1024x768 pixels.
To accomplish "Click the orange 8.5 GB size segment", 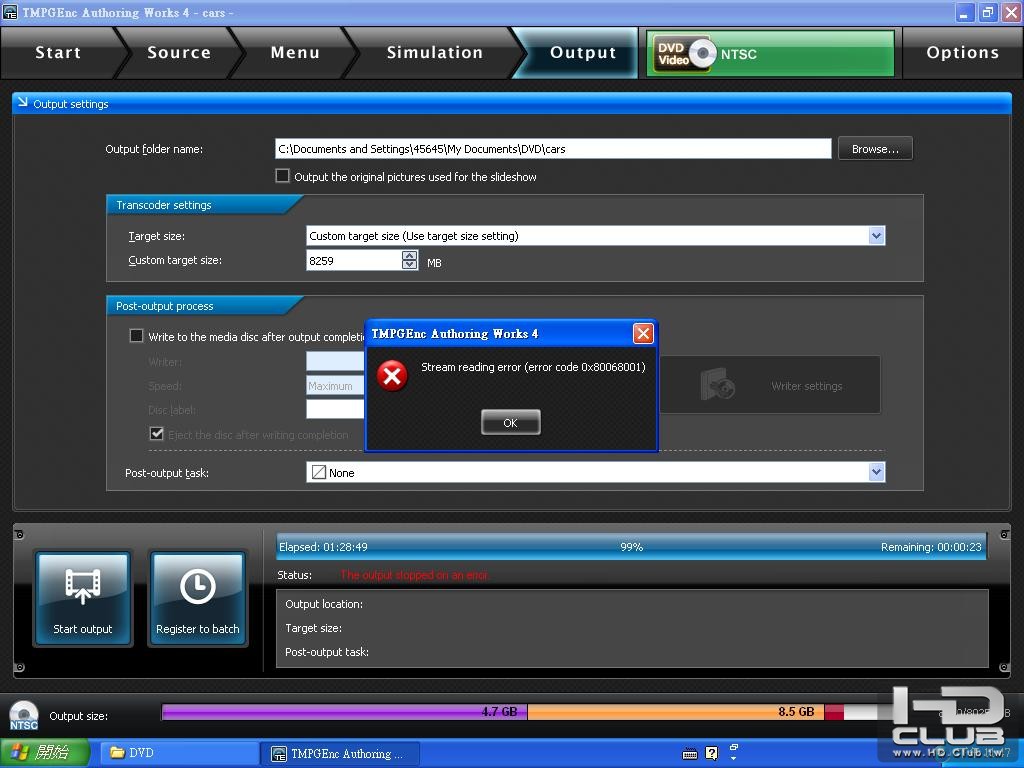I will (676, 712).
